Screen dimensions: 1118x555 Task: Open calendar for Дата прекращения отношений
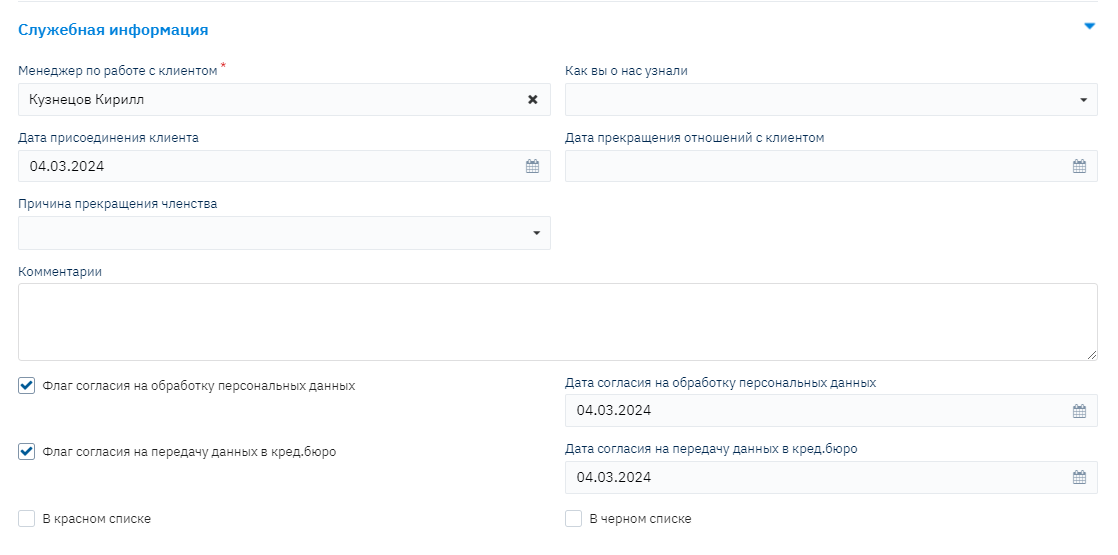click(x=1079, y=167)
